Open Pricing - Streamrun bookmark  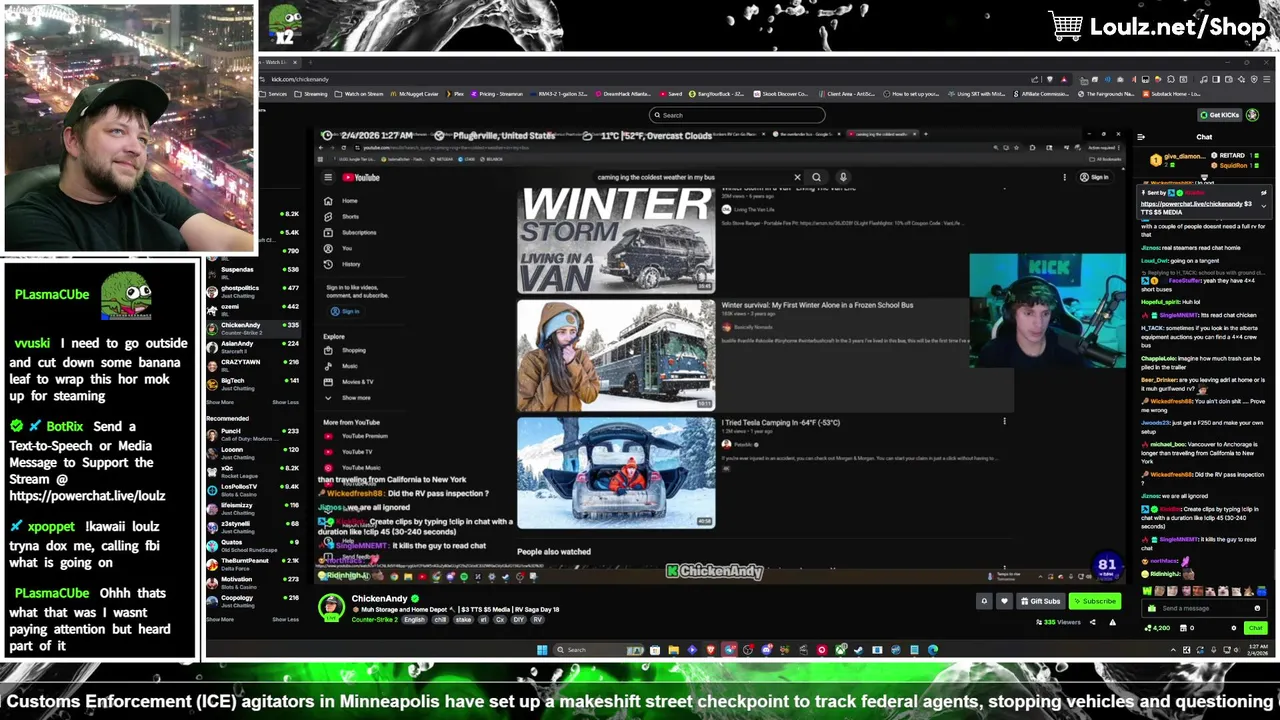(x=497, y=94)
